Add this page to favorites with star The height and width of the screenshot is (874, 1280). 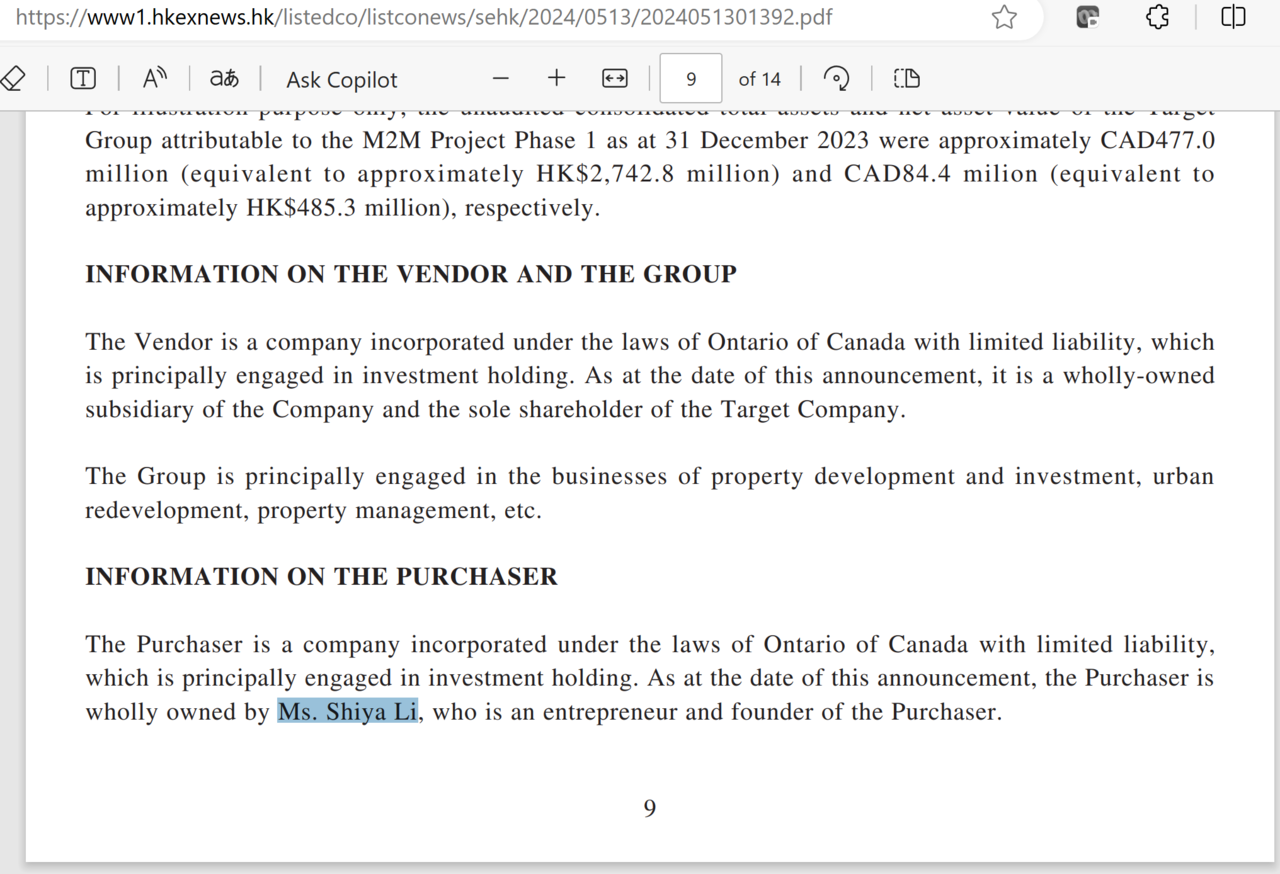(x=1004, y=17)
